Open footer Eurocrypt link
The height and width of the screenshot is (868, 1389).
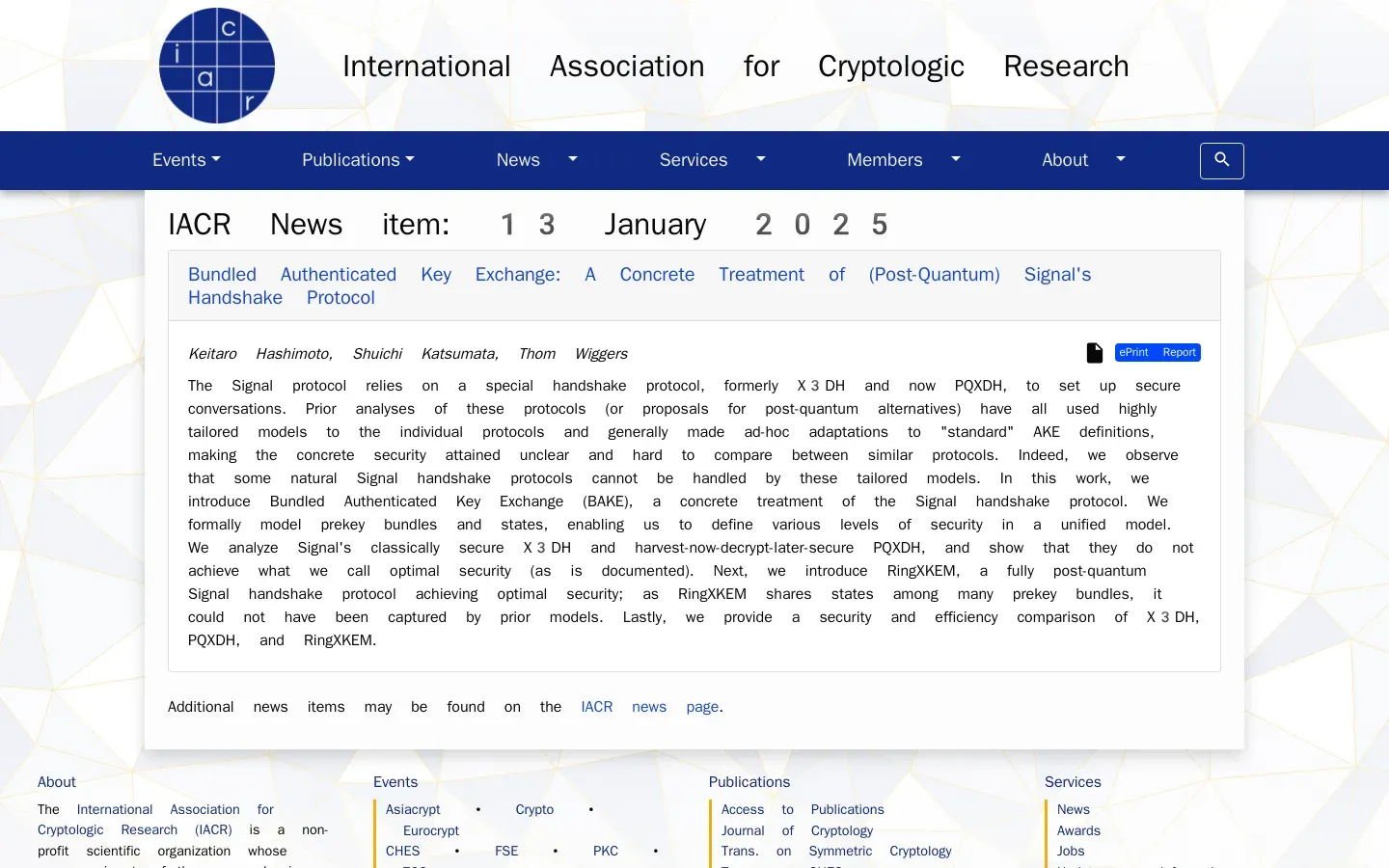(x=431, y=830)
